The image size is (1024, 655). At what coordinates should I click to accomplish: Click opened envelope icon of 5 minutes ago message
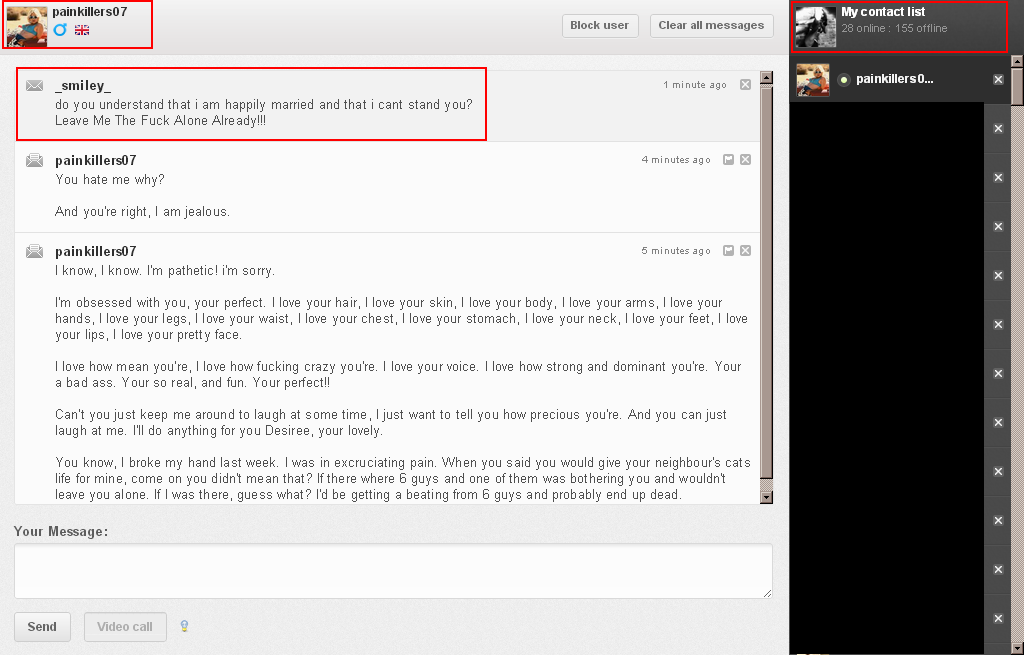click(35, 251)
